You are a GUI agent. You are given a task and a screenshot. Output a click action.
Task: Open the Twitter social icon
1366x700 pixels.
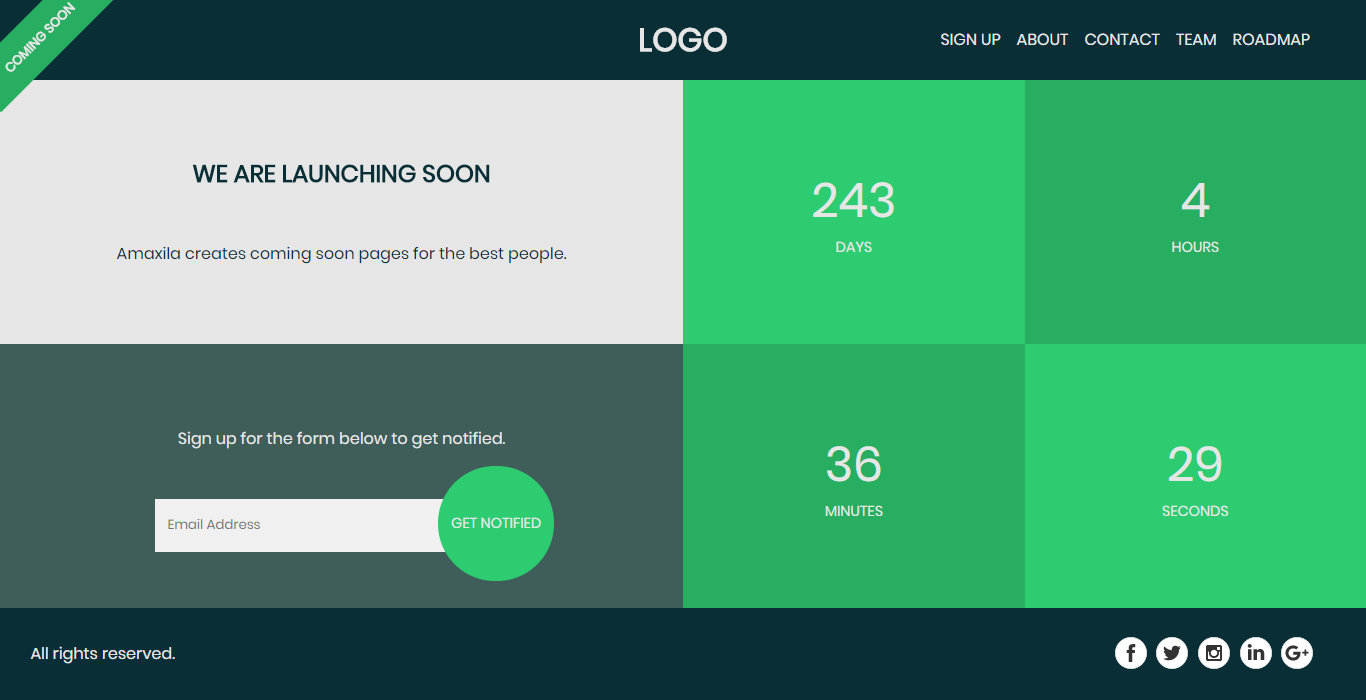click(x=1172, y=652)
